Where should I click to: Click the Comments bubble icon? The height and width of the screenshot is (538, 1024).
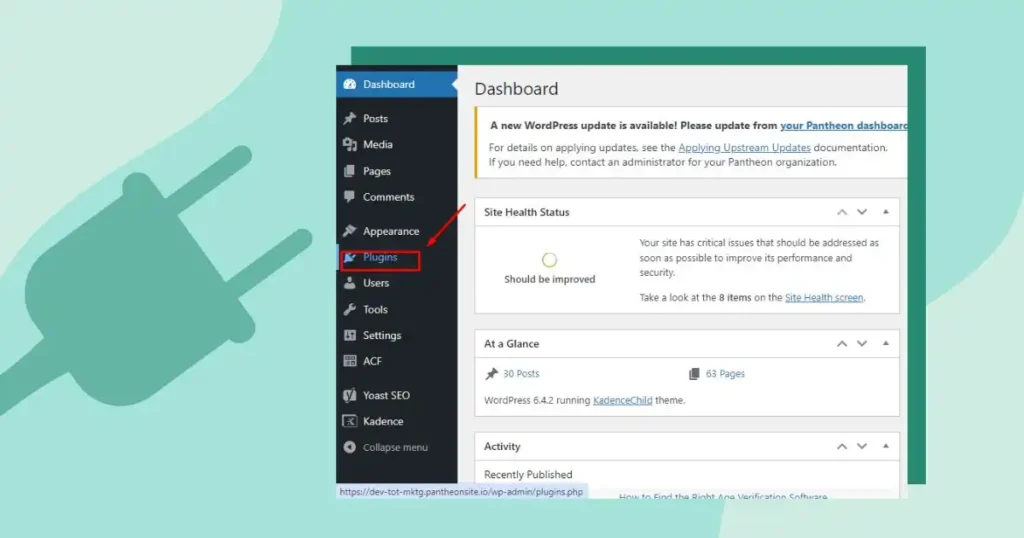pyautogui.click(x=350, y=197)
